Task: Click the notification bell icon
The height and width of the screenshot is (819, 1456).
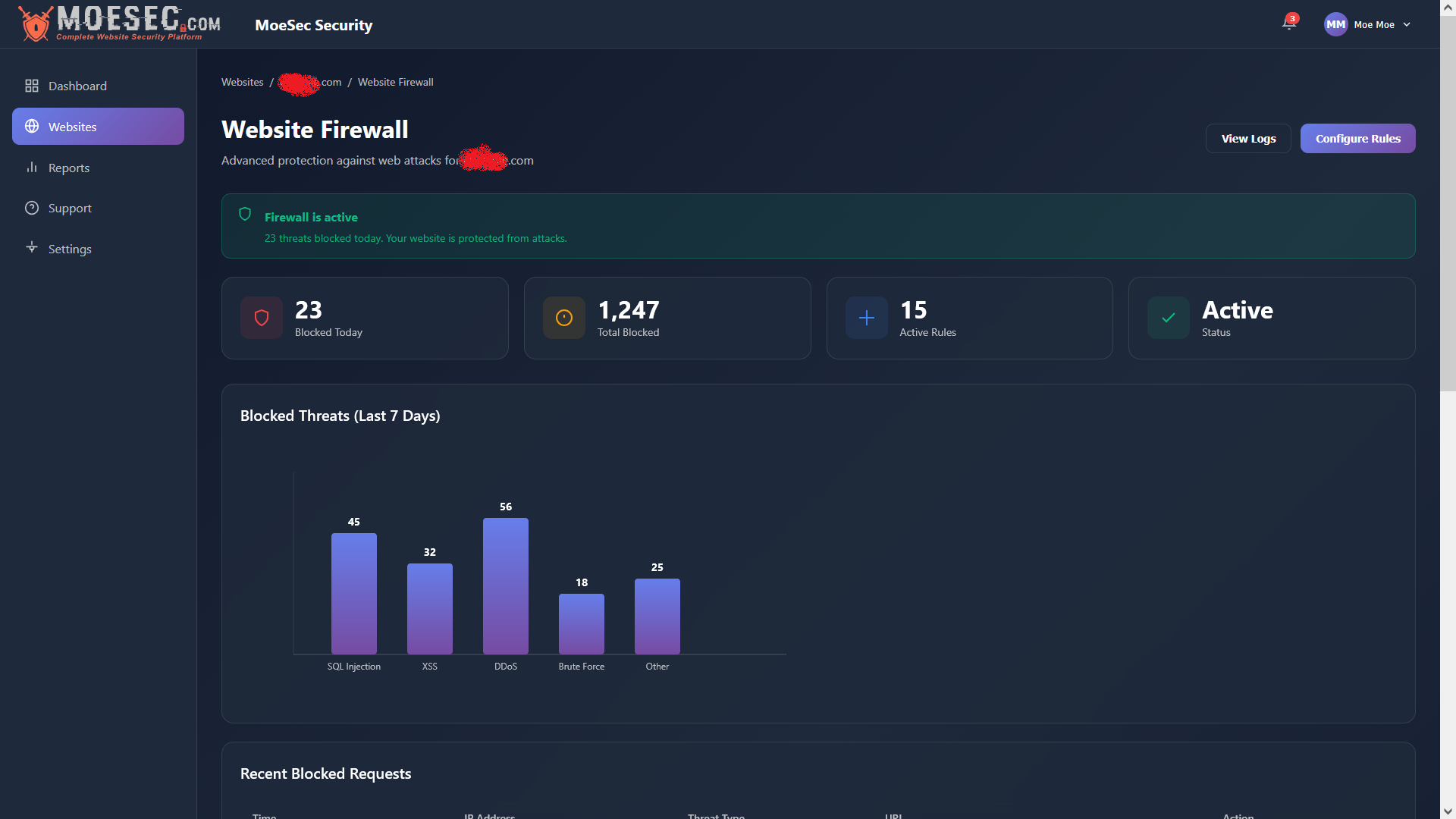Action: coord(1288,24)
